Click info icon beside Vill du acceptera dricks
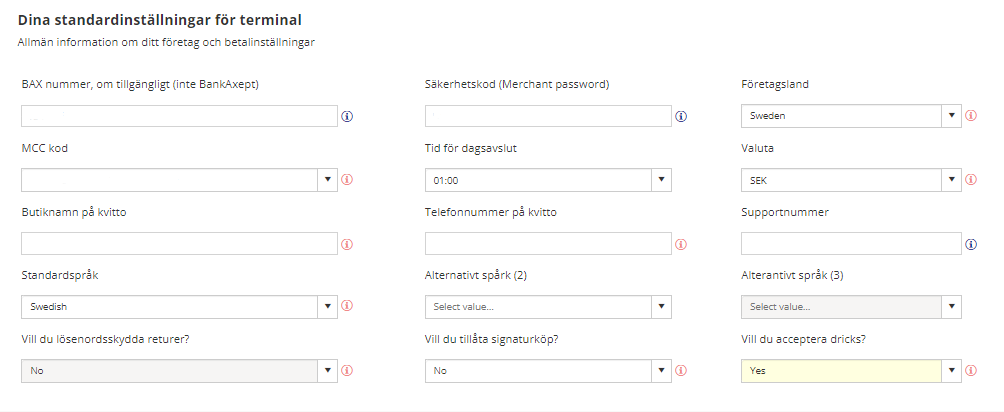Screen dimensions: 1004x412 (971, 370)
